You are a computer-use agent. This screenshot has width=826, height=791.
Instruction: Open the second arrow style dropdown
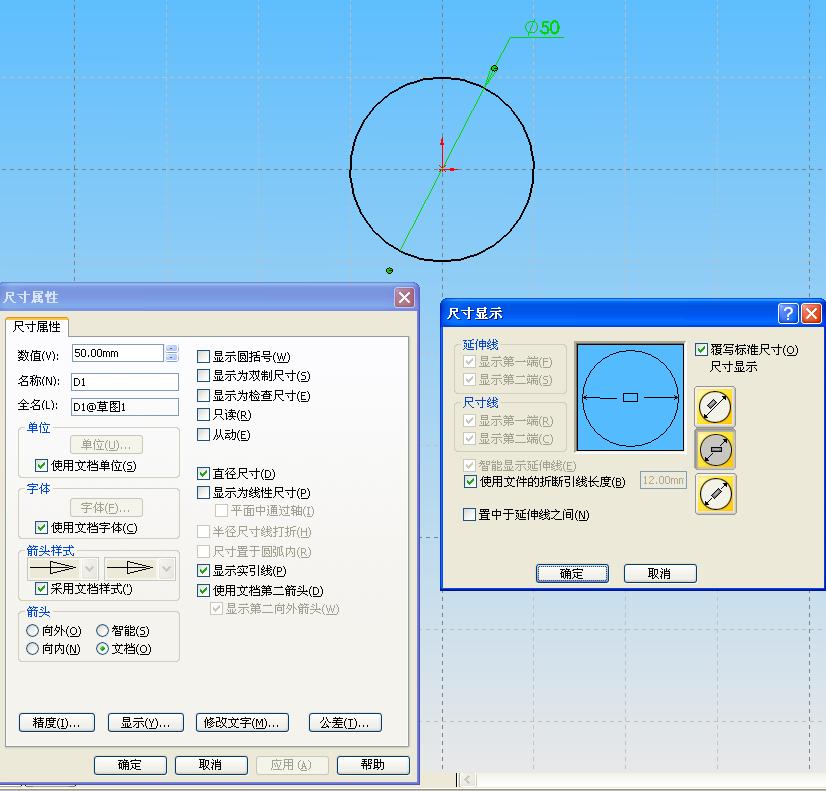pos(167,568)
